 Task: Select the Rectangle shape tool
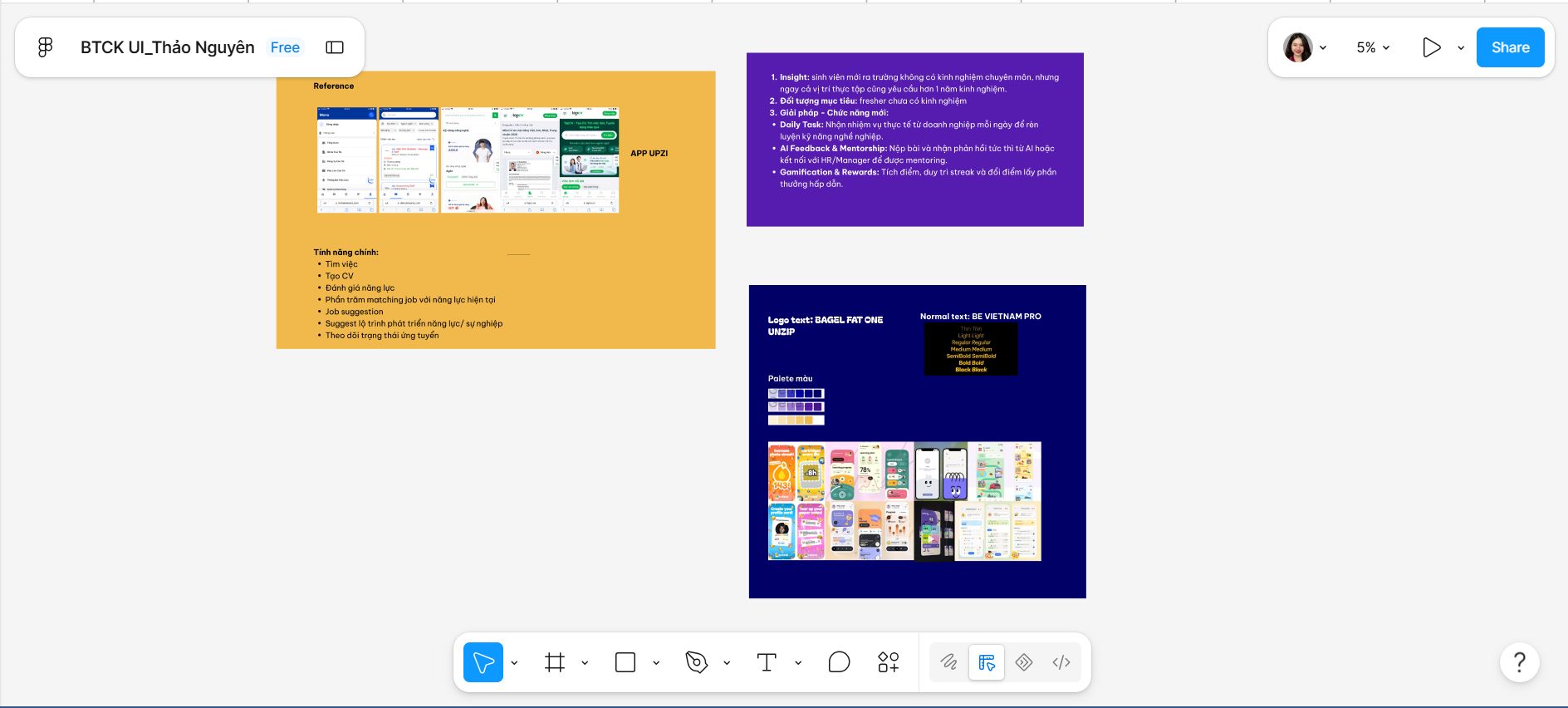pyautogui.click(x=625, y=662)
